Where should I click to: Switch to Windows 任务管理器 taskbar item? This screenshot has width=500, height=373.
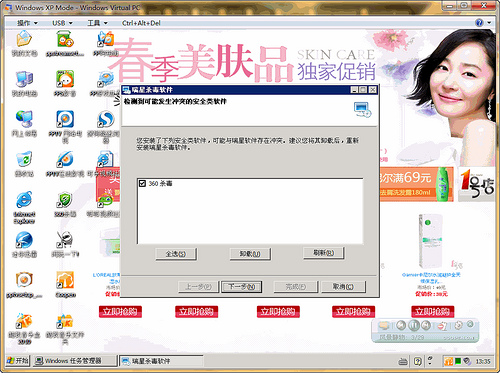75,361
